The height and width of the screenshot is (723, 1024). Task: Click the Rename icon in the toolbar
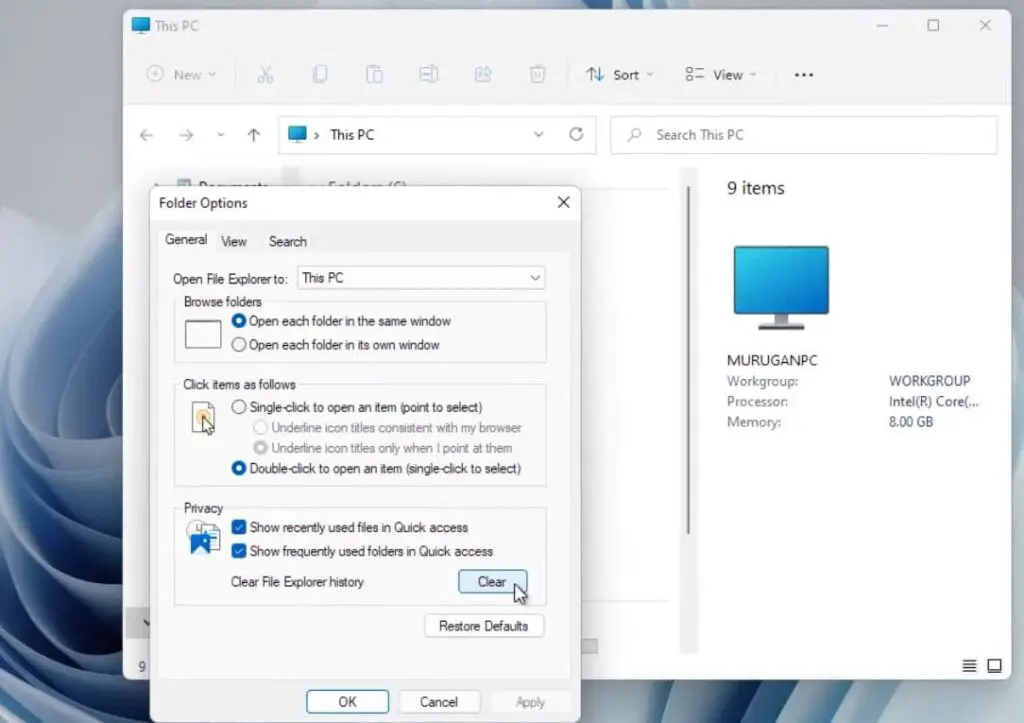click(429, 74)
